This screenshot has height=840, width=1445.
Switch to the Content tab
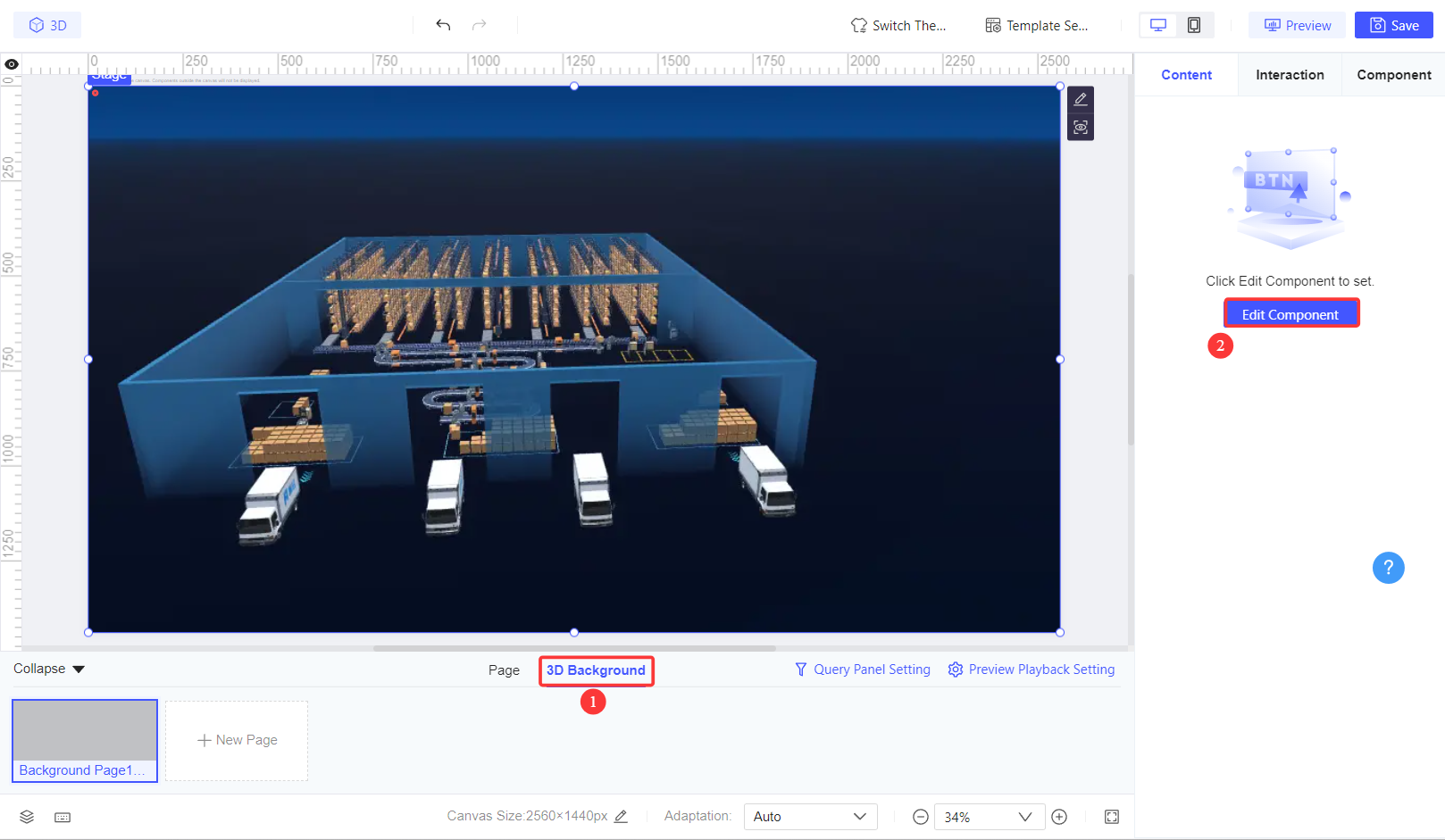coord(1186,75)
